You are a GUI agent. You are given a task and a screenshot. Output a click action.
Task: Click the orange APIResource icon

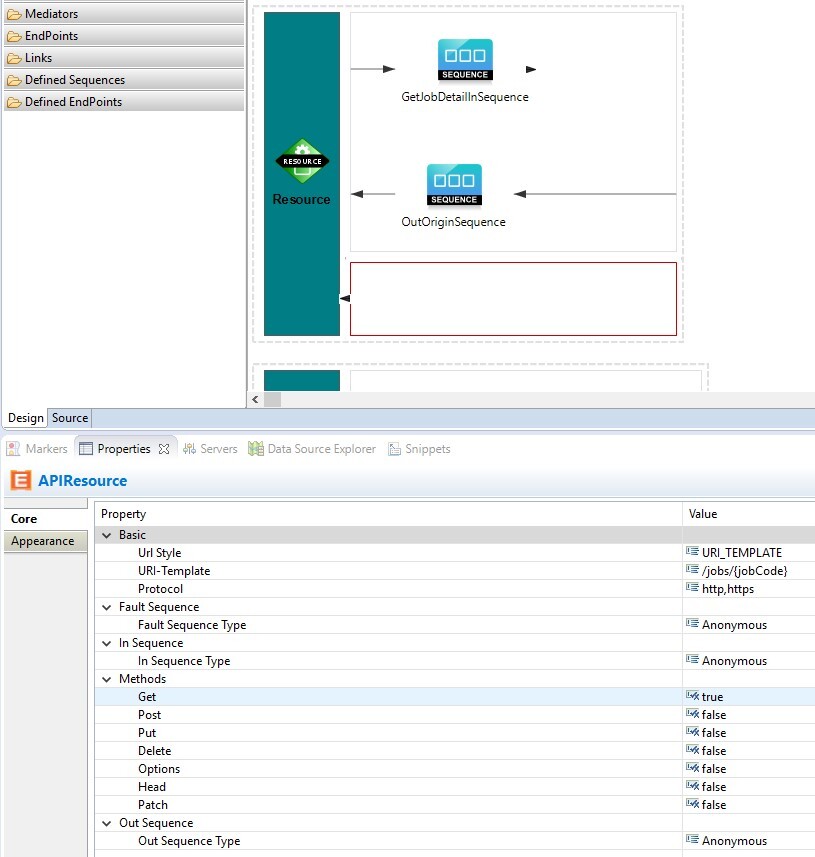[21, 480]
